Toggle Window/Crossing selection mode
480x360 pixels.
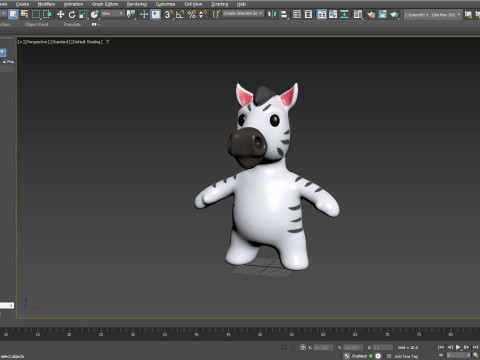coord(47,14)
